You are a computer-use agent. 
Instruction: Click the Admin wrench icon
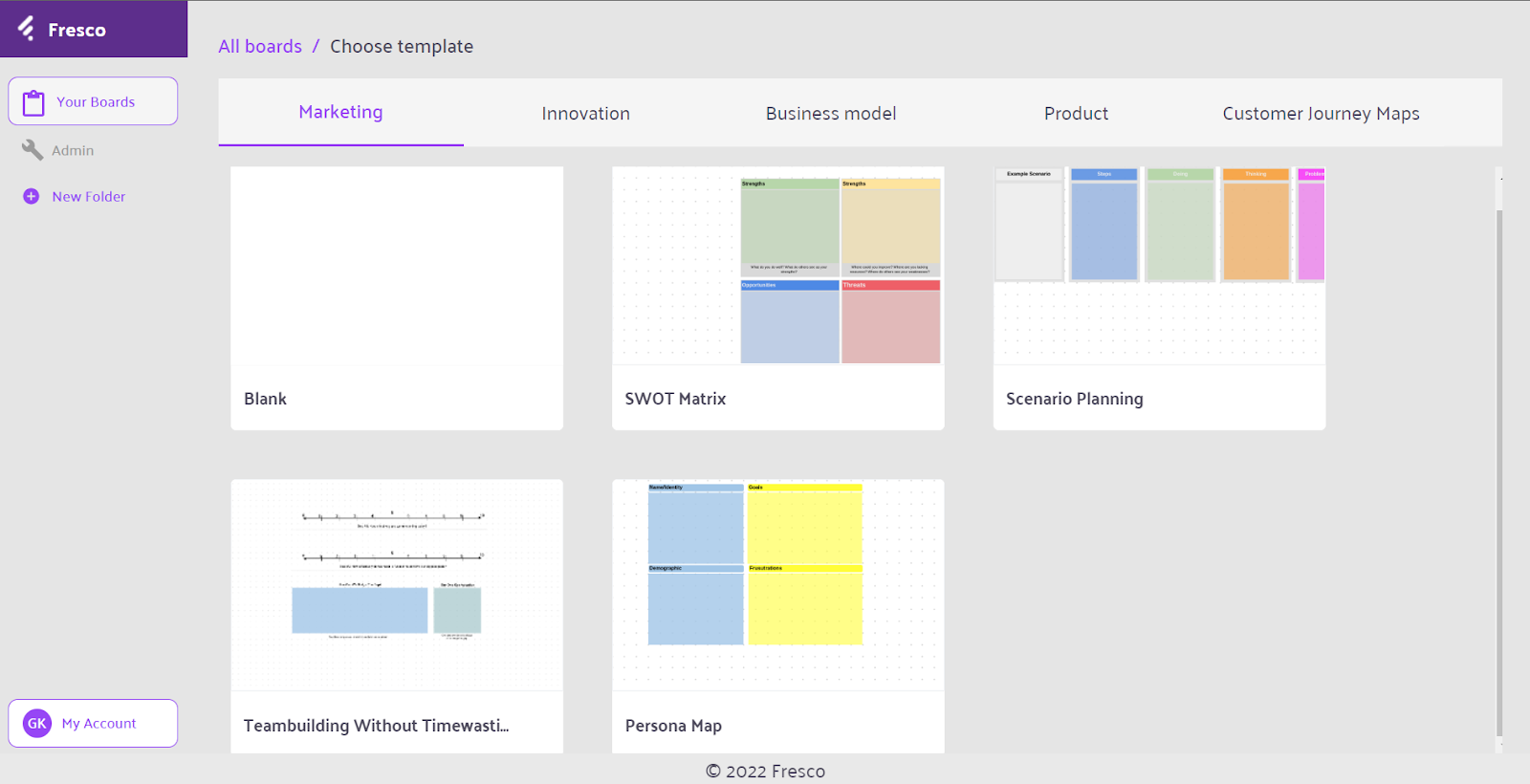coord(33,150)
